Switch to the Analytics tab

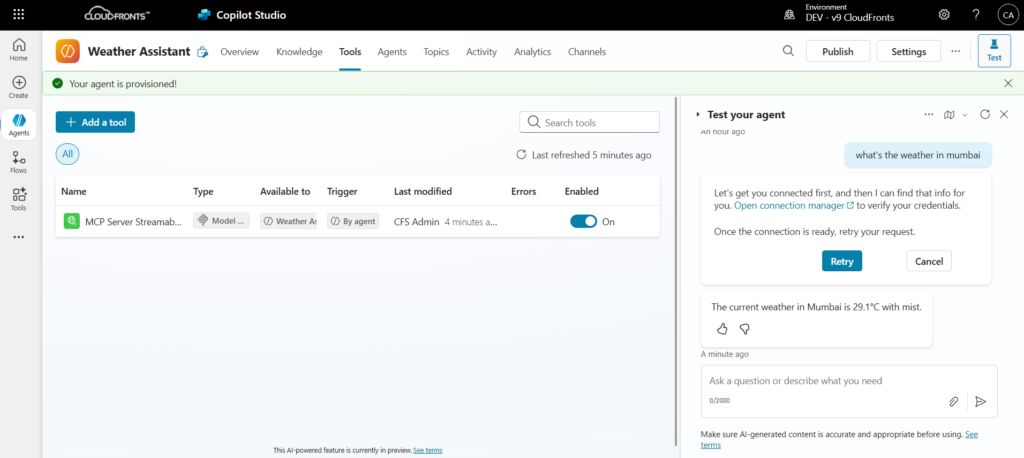(x=532, y=52)
